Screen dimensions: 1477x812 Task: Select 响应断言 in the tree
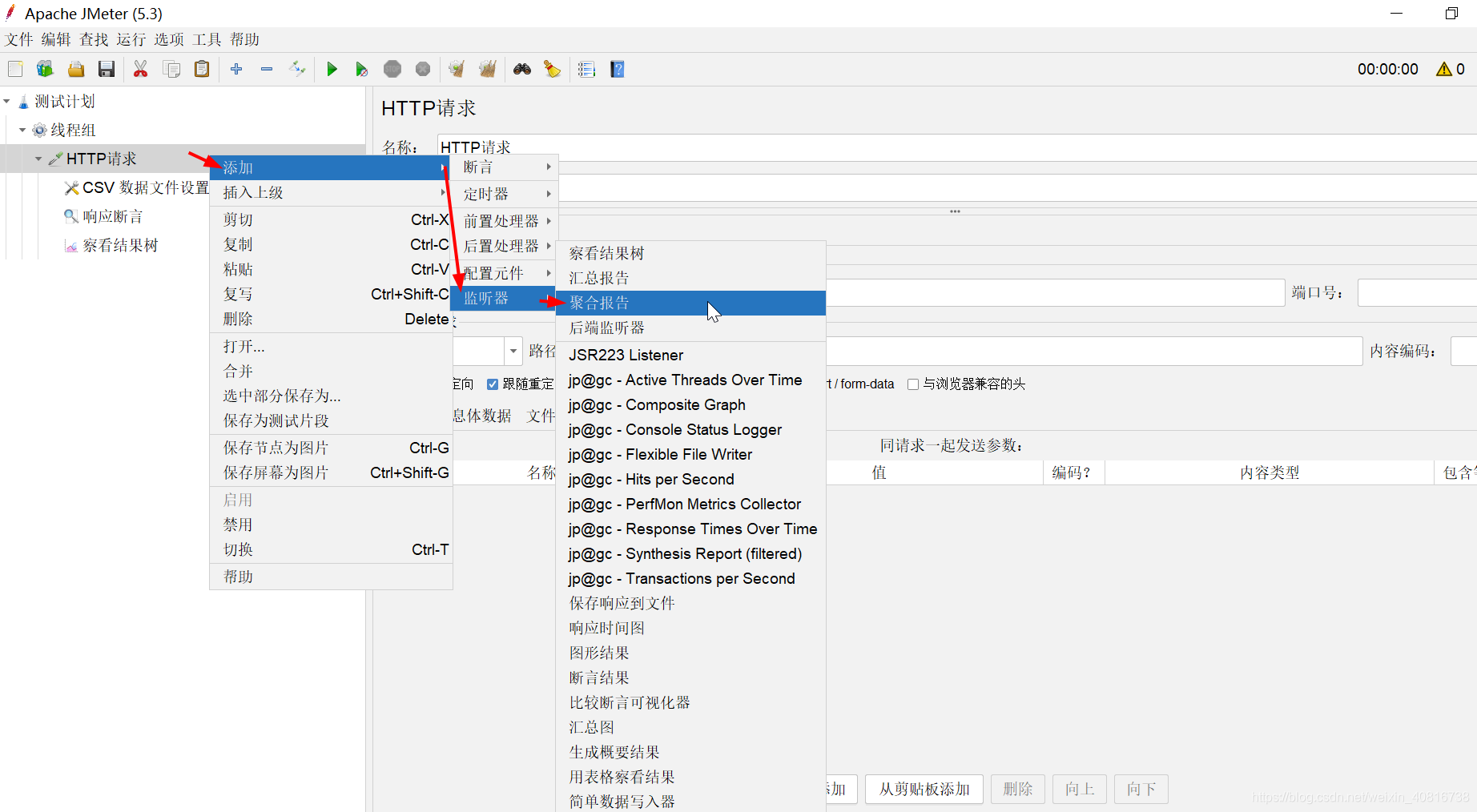click(x=104, y=216)
